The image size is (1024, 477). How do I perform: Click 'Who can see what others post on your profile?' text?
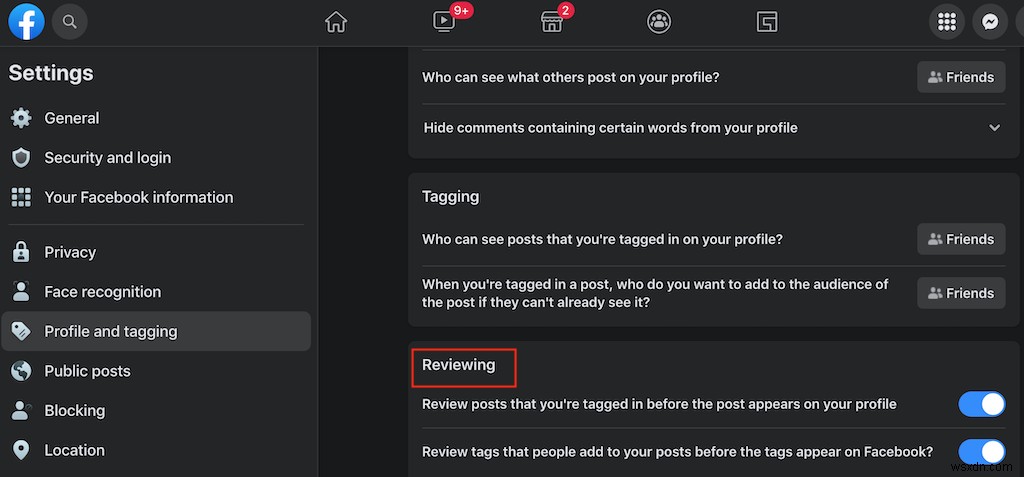[571, 77]
